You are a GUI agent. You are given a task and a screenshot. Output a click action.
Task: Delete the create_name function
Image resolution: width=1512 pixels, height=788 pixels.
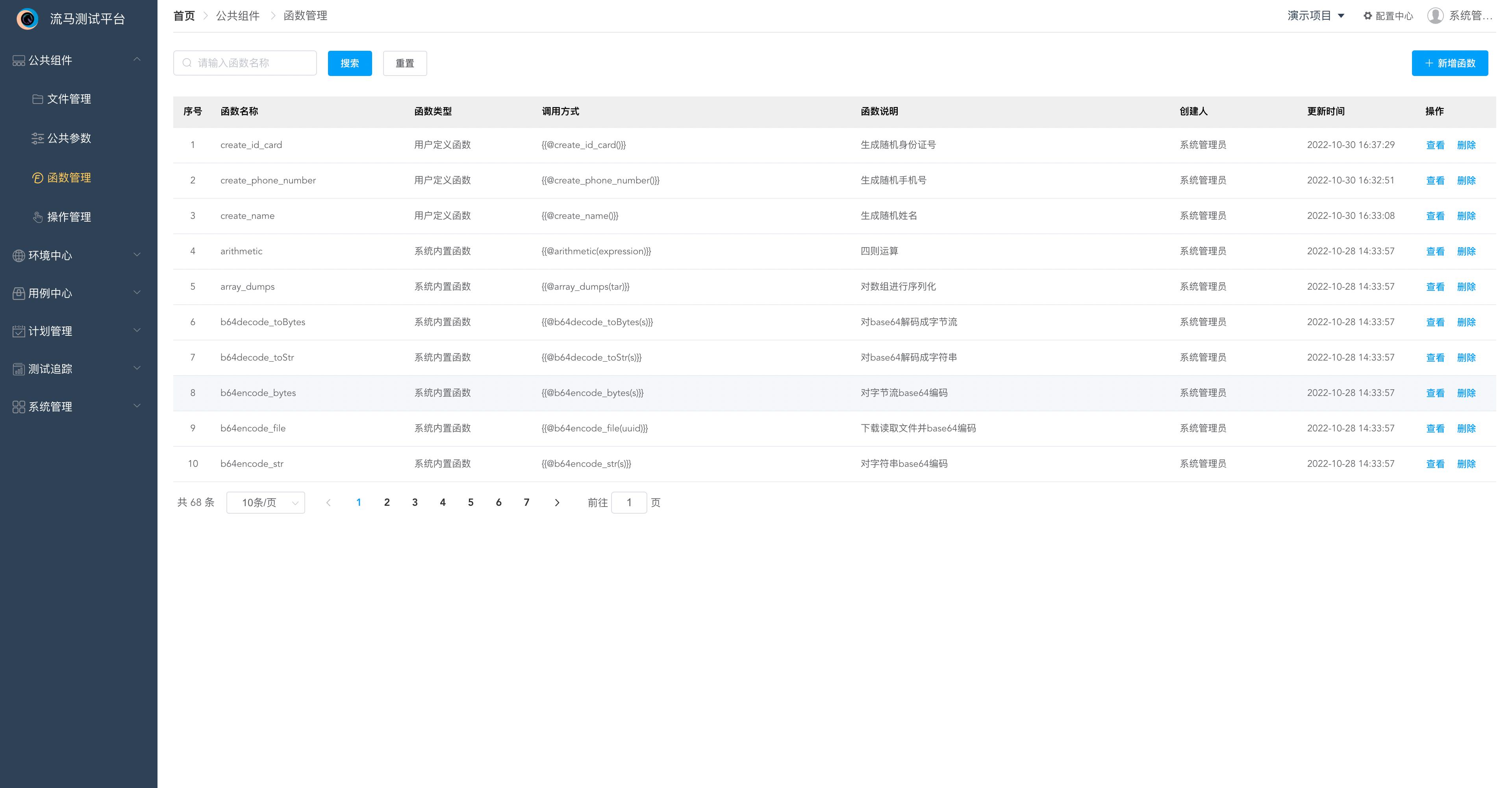(1466, 216)
